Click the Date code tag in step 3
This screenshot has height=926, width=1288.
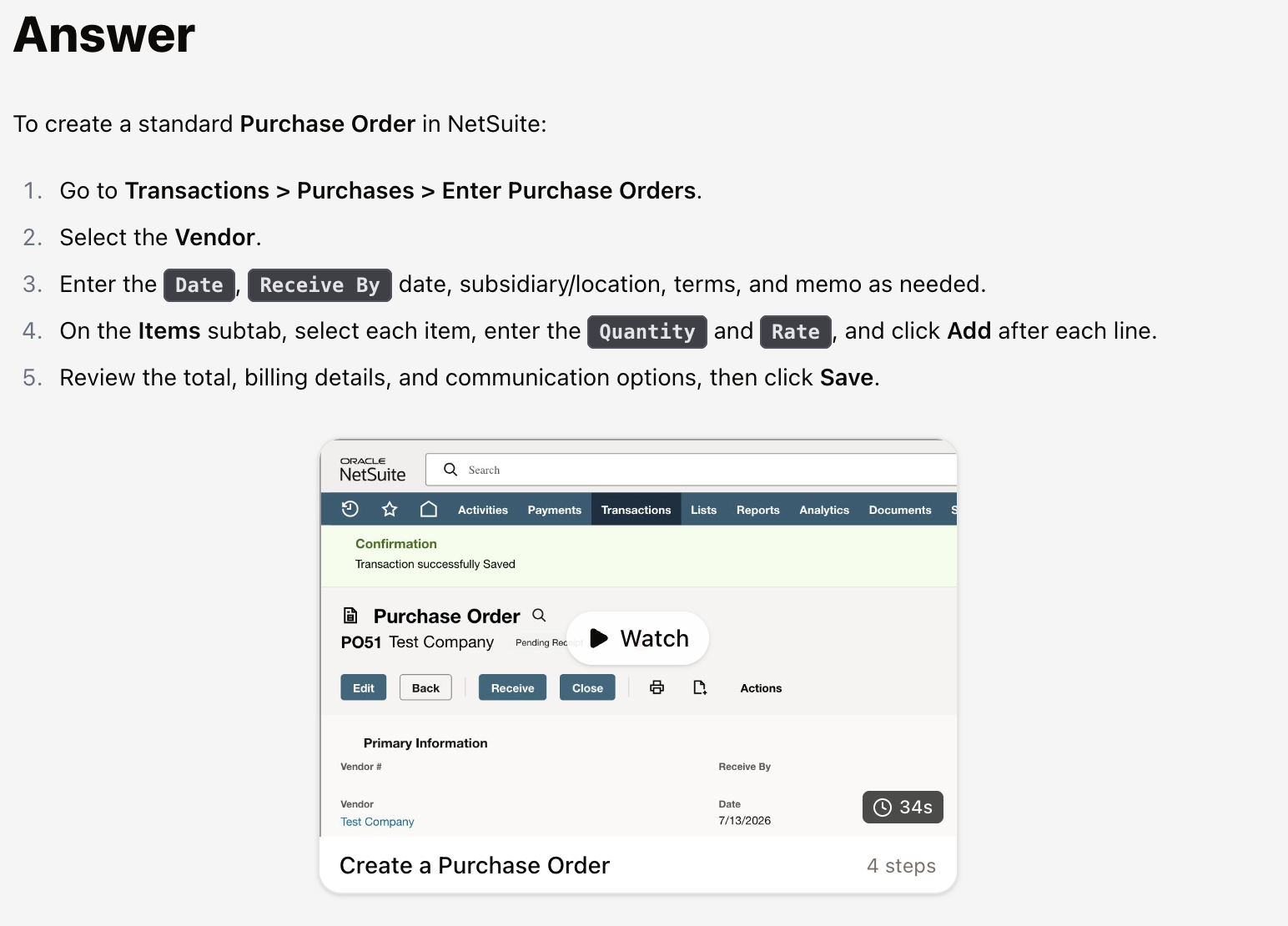199,285
